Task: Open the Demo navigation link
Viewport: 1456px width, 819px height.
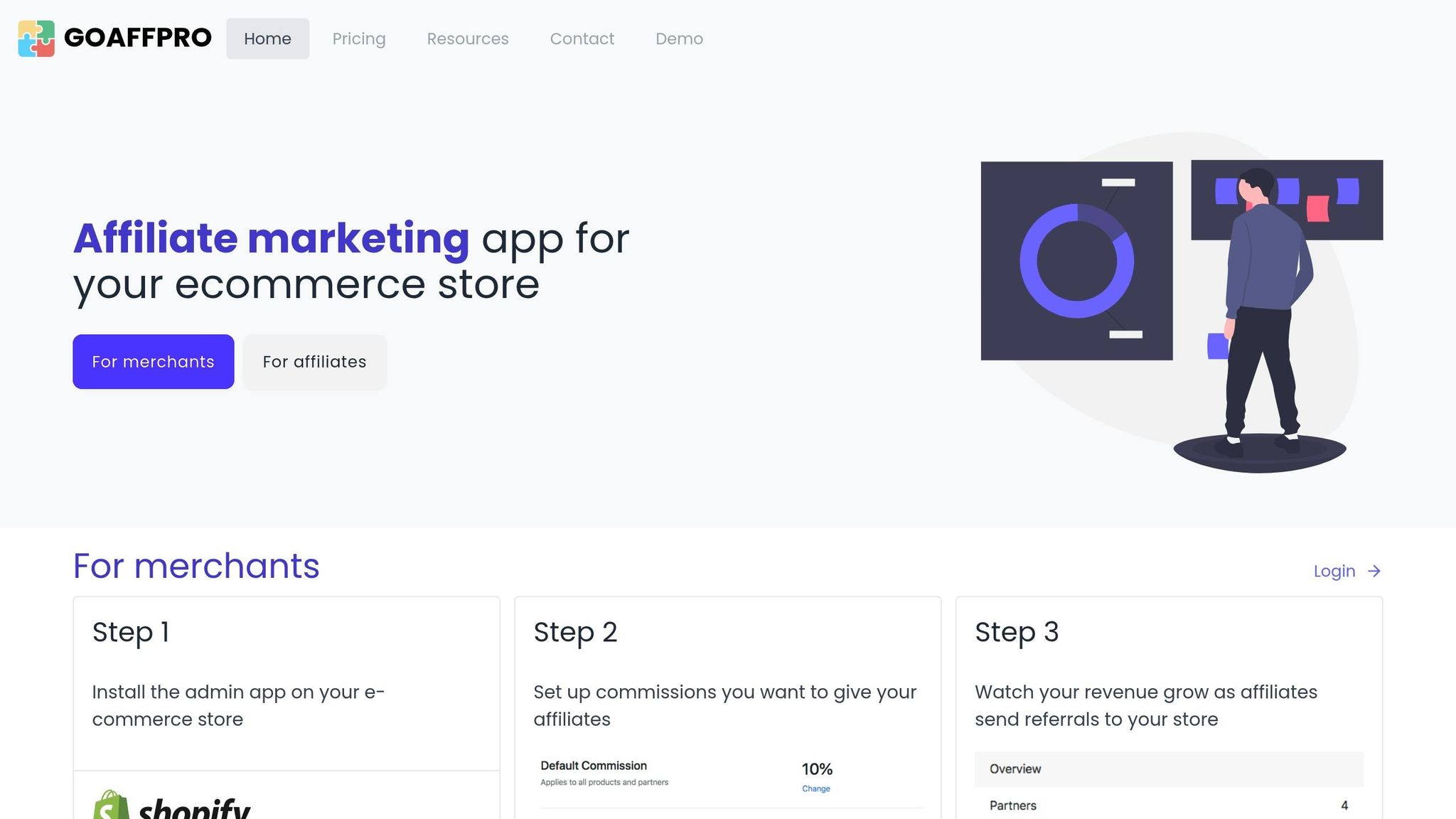Action: point(679,38)
